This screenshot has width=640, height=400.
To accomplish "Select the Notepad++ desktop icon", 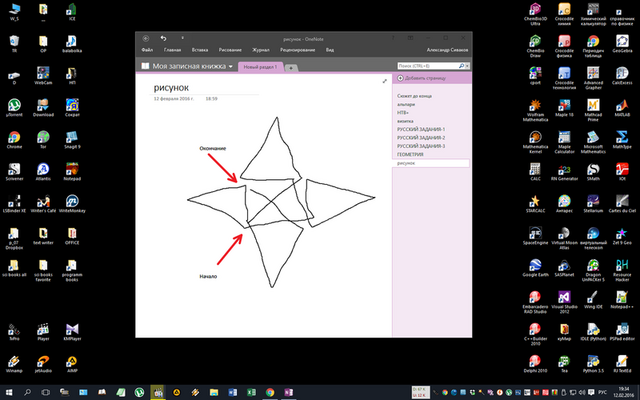I will pos(622,300).
